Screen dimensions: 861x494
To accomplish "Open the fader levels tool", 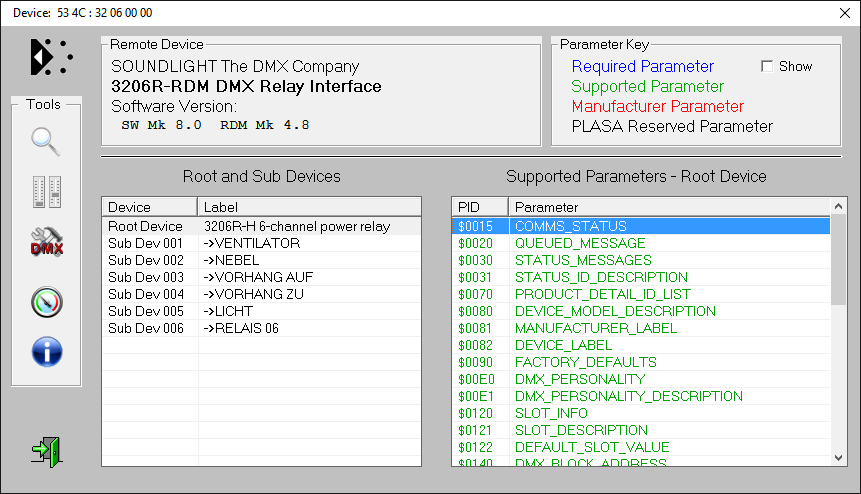I will point(46,192).
